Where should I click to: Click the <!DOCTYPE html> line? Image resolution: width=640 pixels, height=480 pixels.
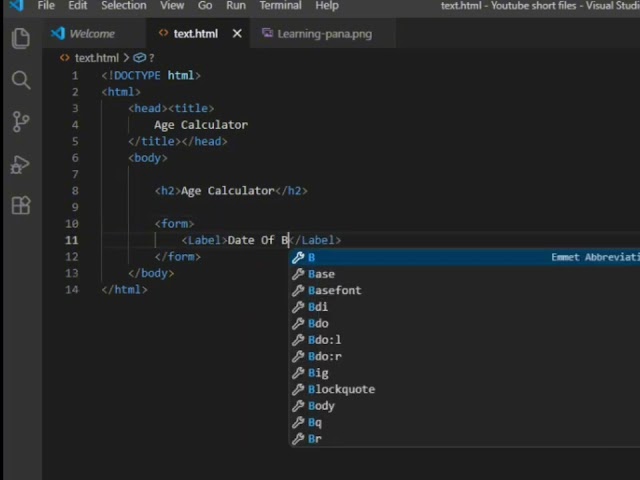151,76
